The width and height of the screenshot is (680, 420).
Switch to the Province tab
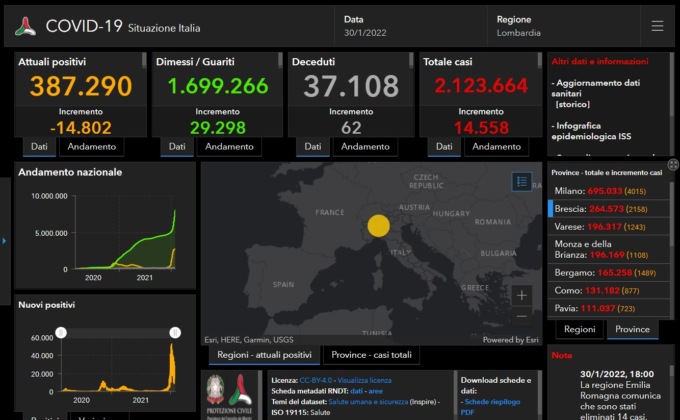632,329
